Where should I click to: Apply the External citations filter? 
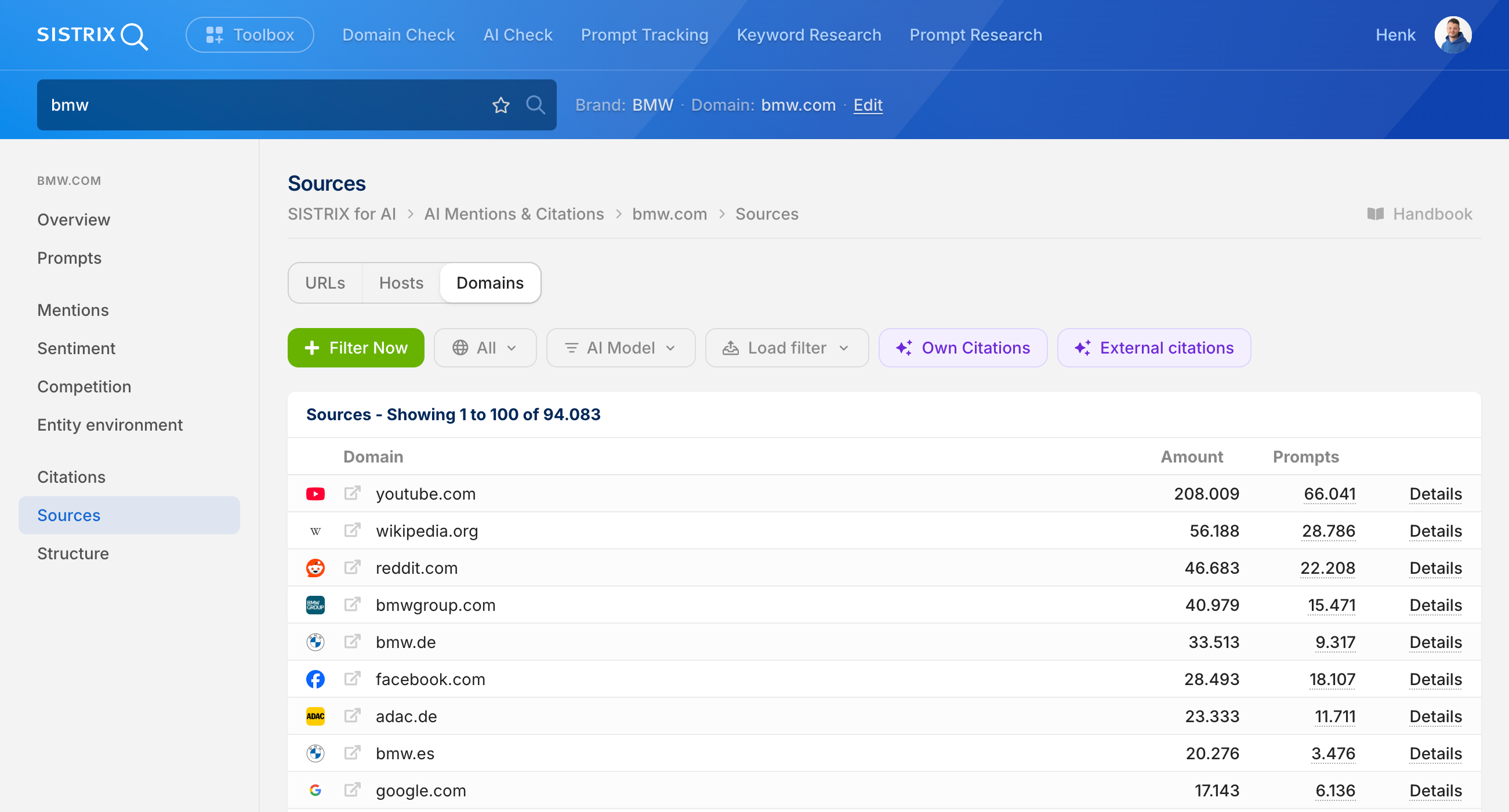click(1153, 348)
